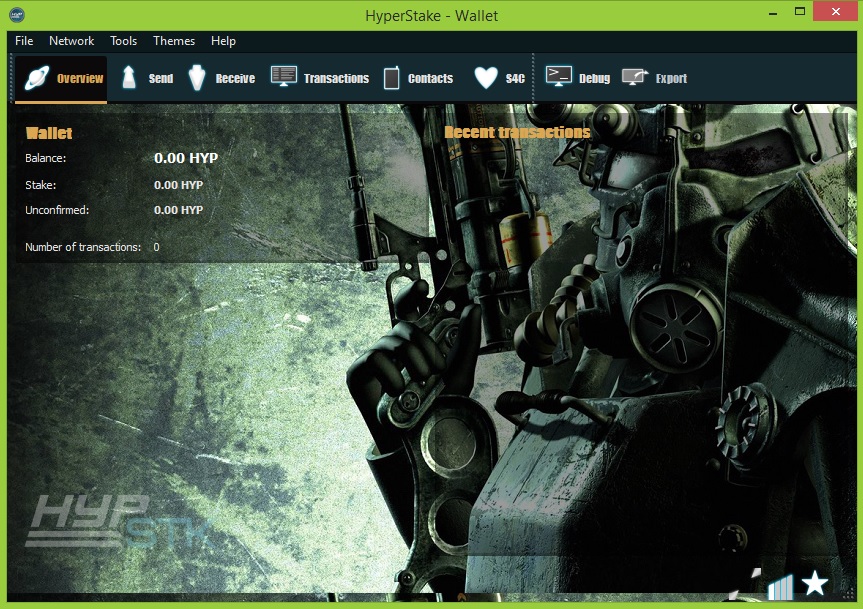Click the 'HyperStake - Wallet' window title

432,15
